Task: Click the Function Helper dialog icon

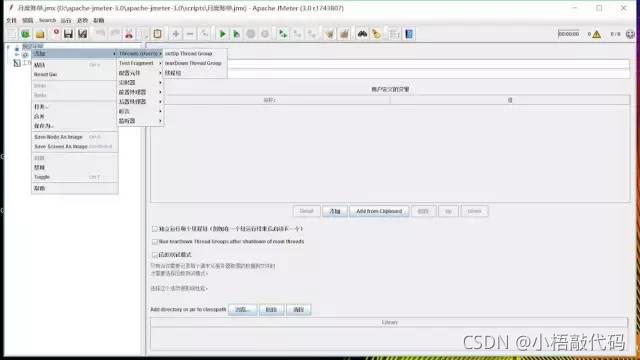Action: (394, 34)
